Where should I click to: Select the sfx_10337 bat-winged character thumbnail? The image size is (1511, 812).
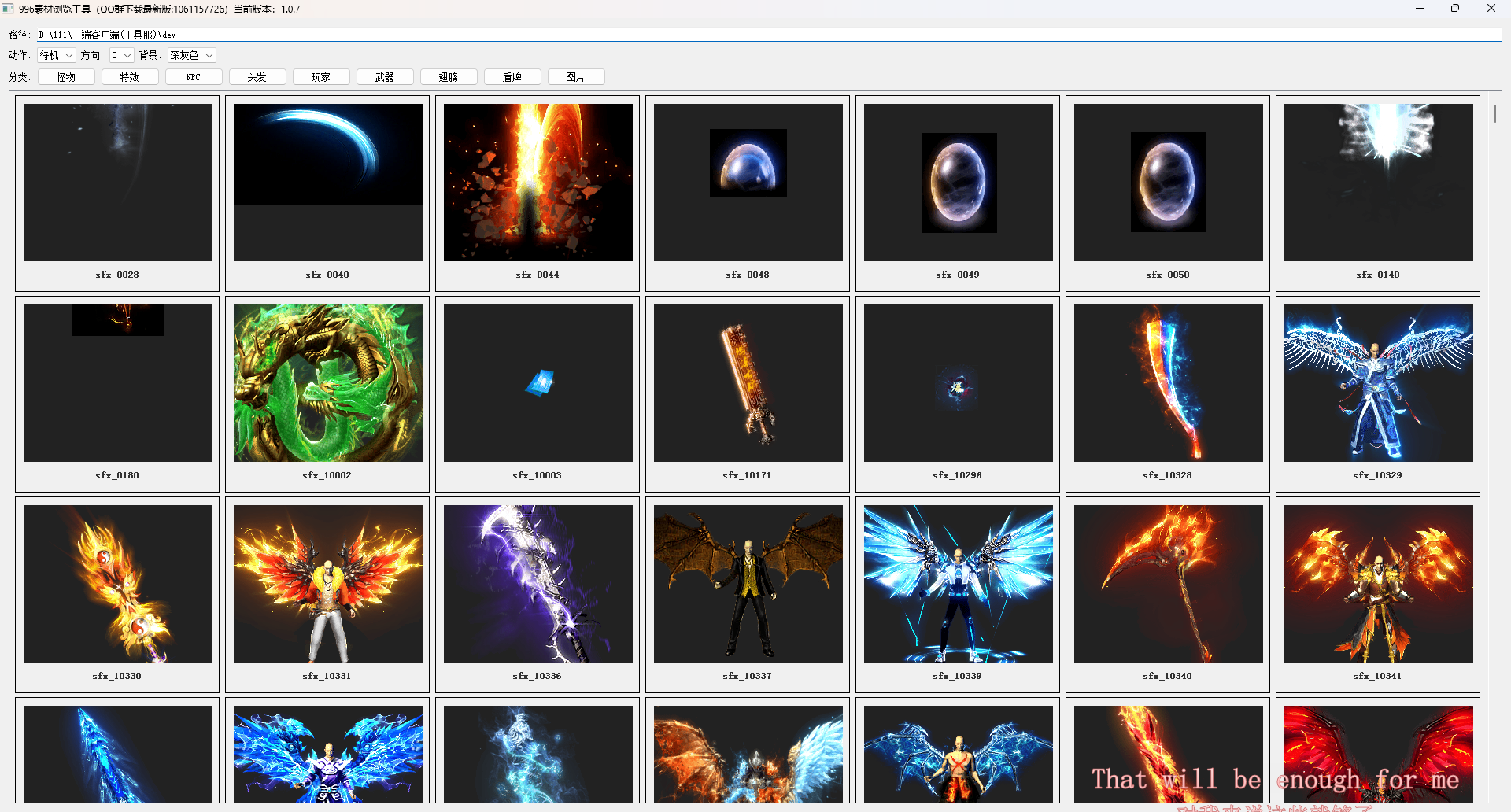(748, 584)
